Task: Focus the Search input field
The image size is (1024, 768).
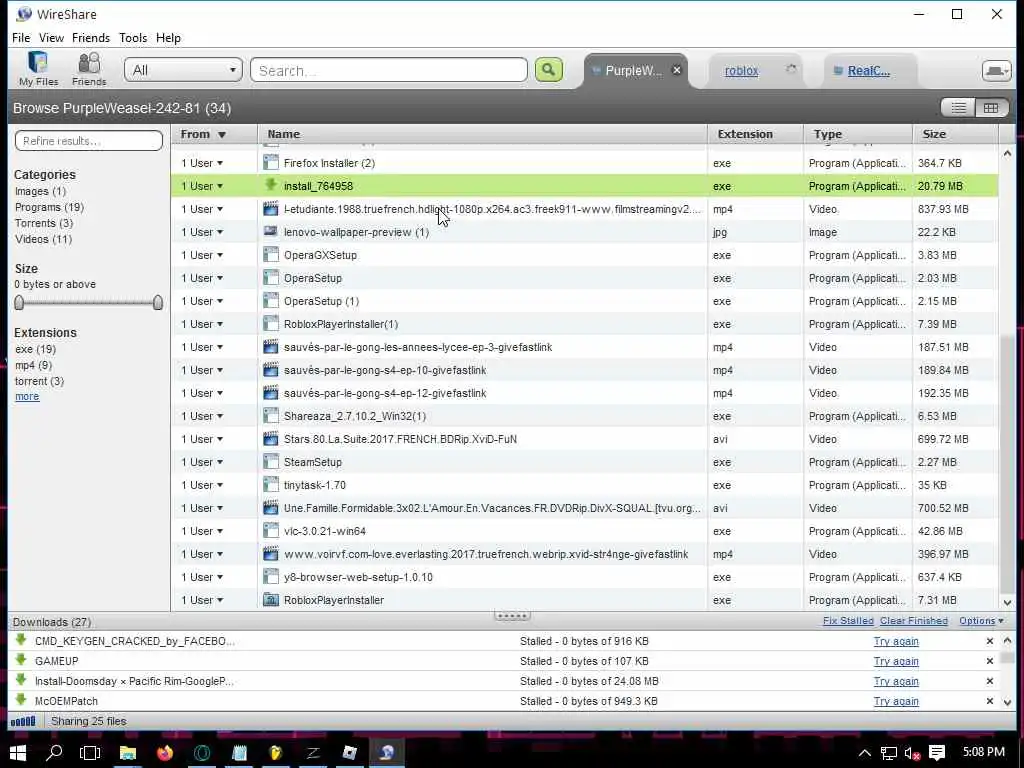Action: click(389, 70)
